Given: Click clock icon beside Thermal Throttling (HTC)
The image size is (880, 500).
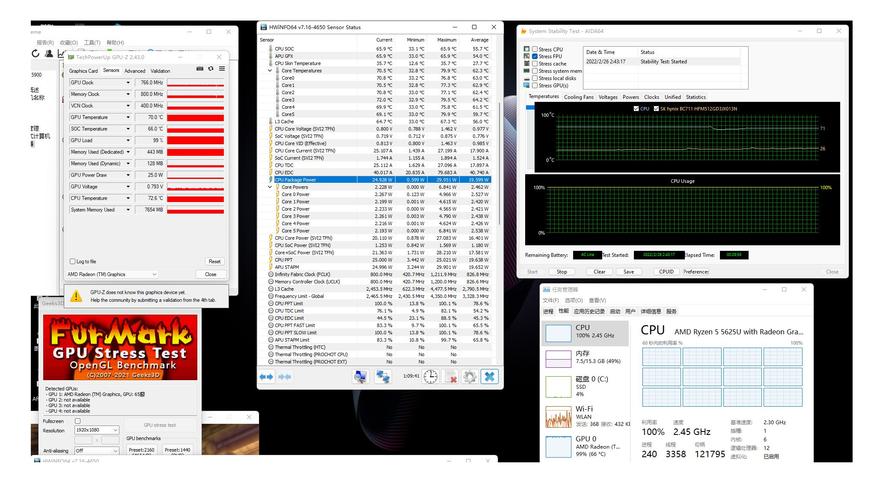Looking at the screenshot, I should [x=271, y=347].
